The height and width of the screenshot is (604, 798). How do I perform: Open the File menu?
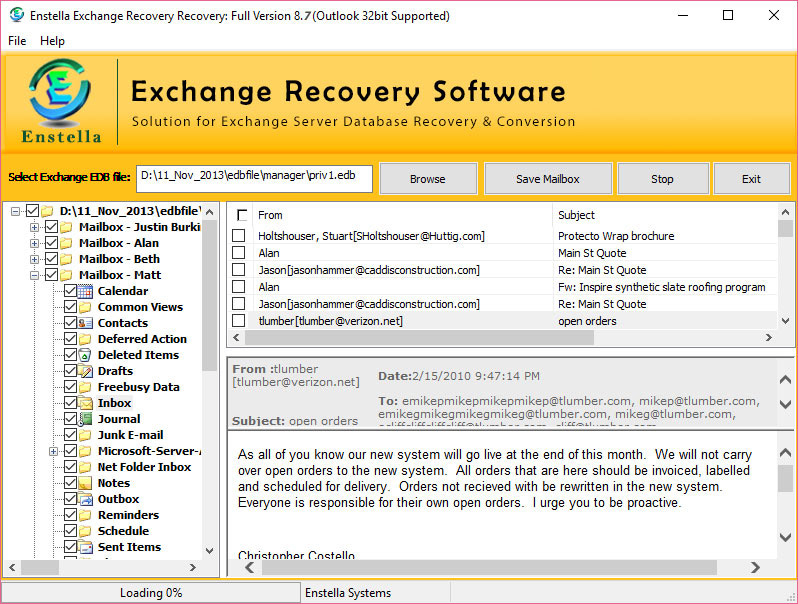click(x=17, y=41)
